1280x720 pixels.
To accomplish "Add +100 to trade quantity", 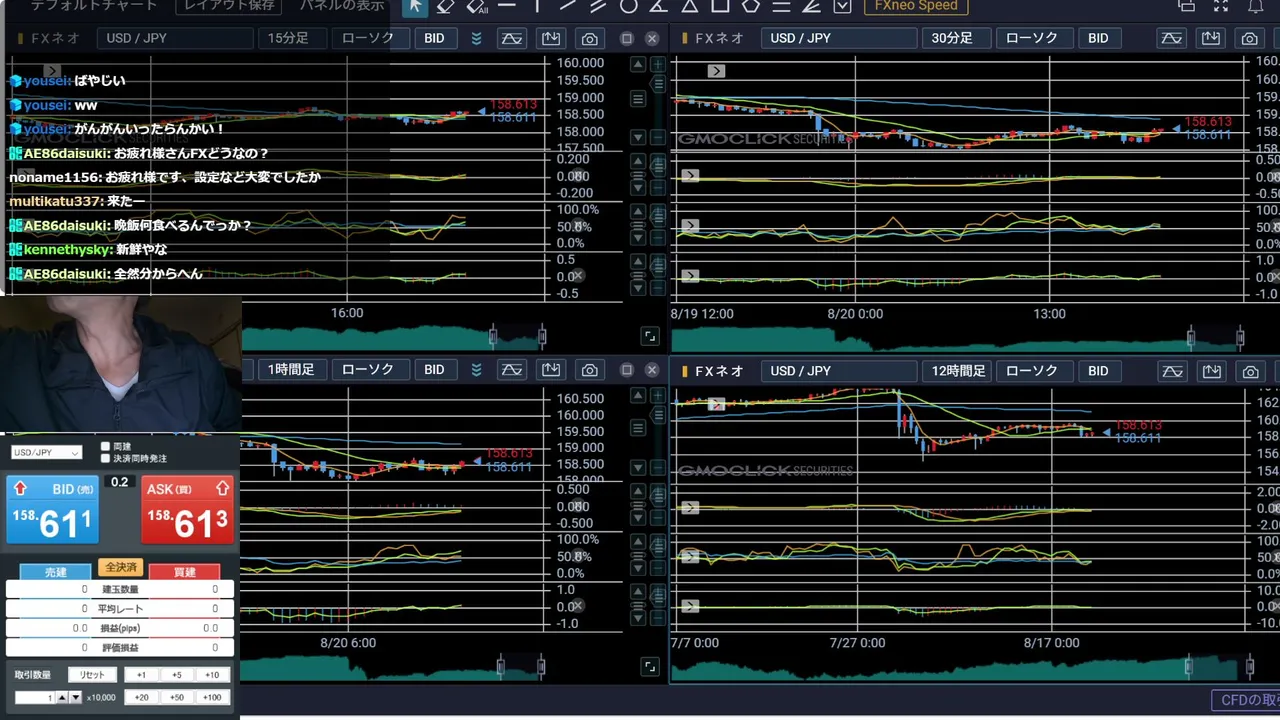I will click(x=211, y=697).
